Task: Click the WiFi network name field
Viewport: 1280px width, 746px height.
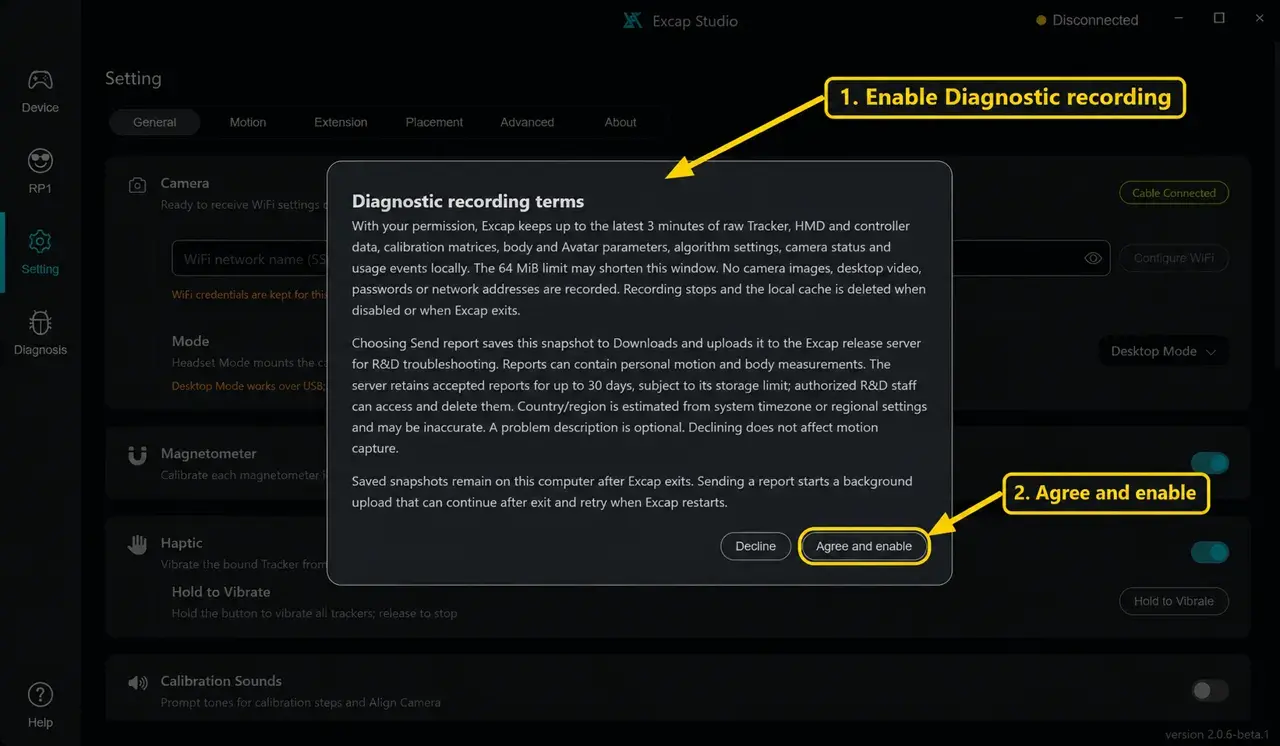Action: pos(251,259)
